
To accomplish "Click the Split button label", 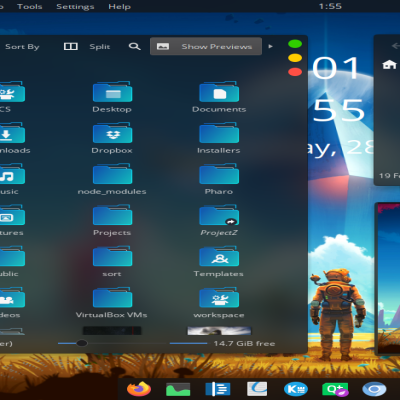I will point(100,46).
